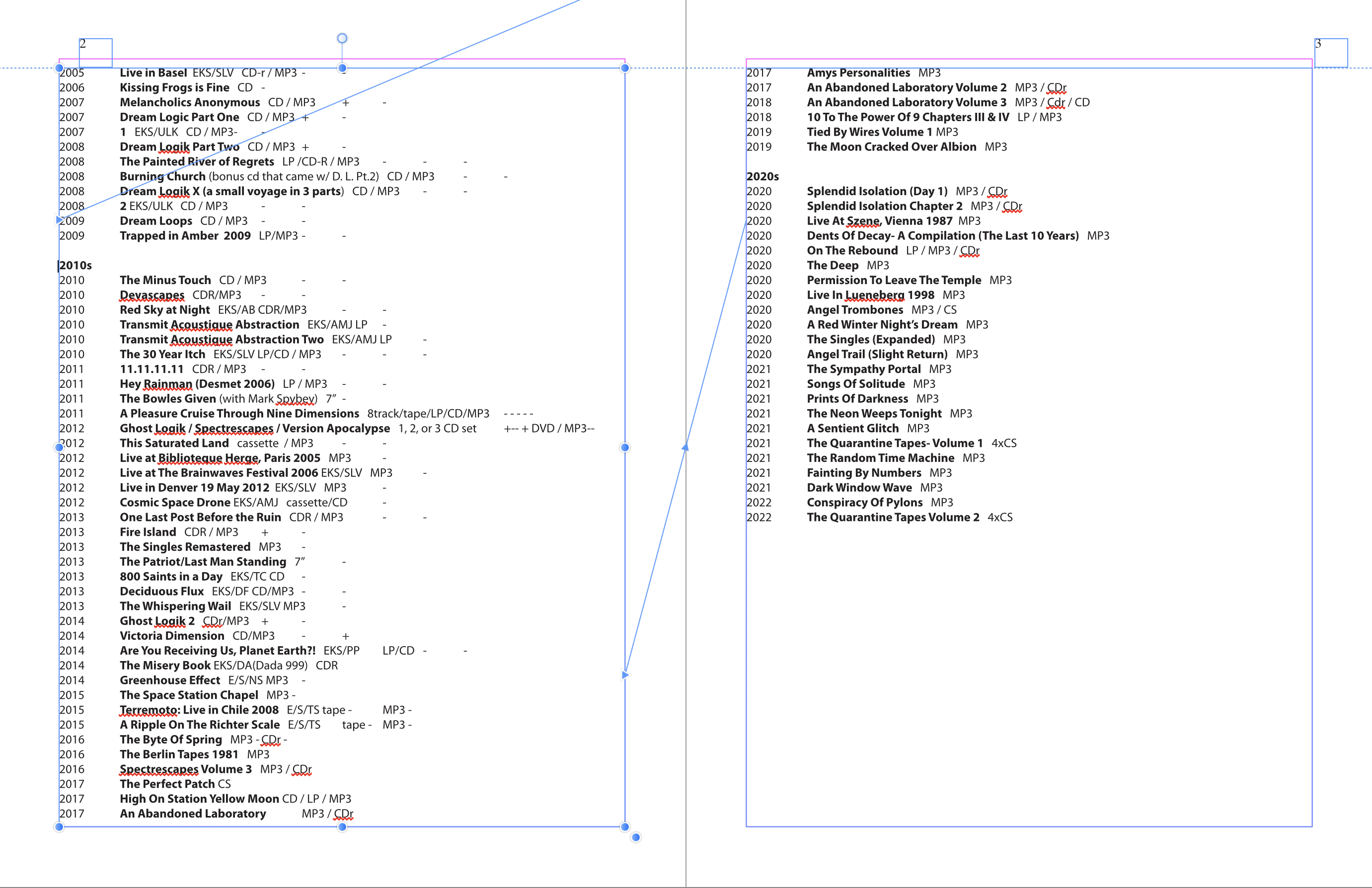The image size is (1372, 888).
Task: Click 'Greenhouse Effect' title
Action: [x=170, y=680]
